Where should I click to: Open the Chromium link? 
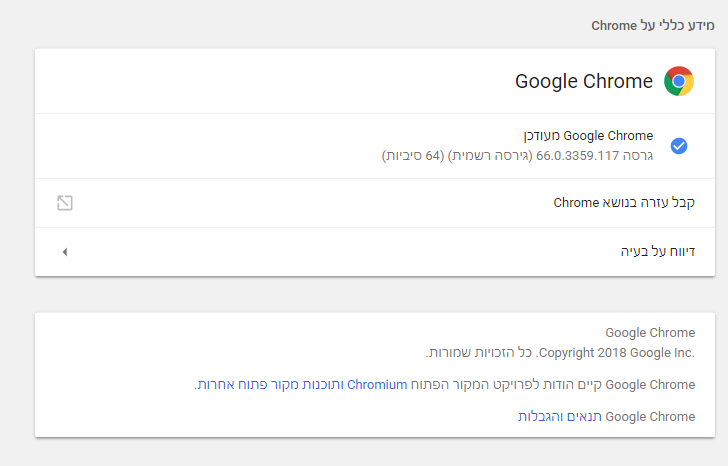(377, 384)
